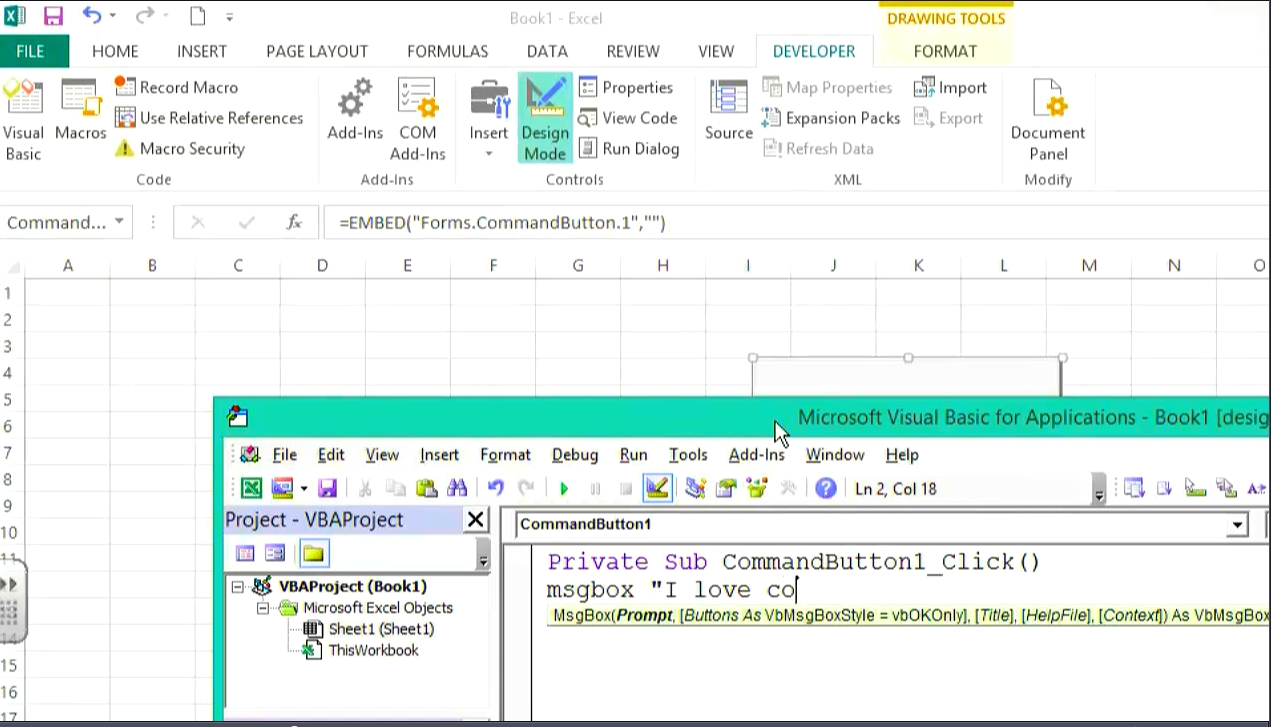Click Undo in Excel quick access toolbar
Viewport: 1271px width, 727px height.
pos(91,16)
